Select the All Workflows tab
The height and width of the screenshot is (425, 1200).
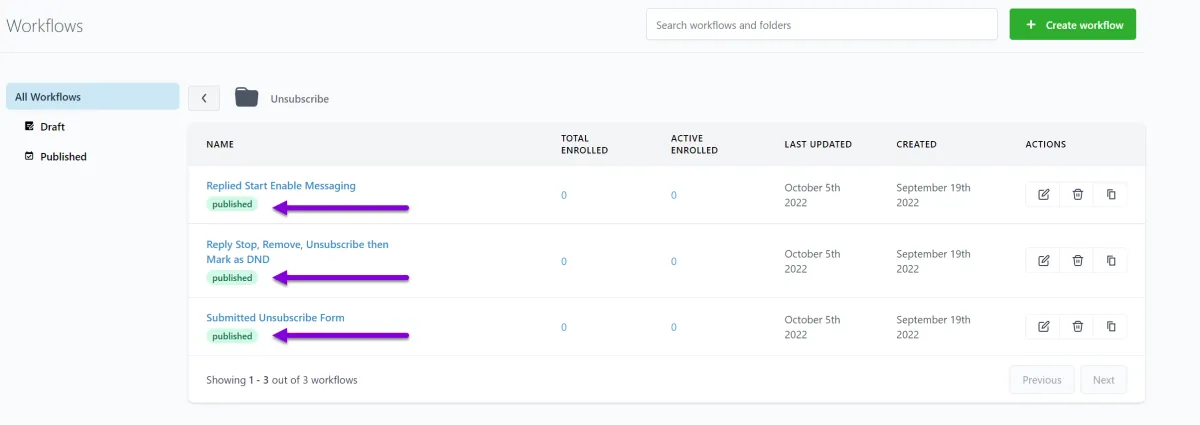pos(92,97)
